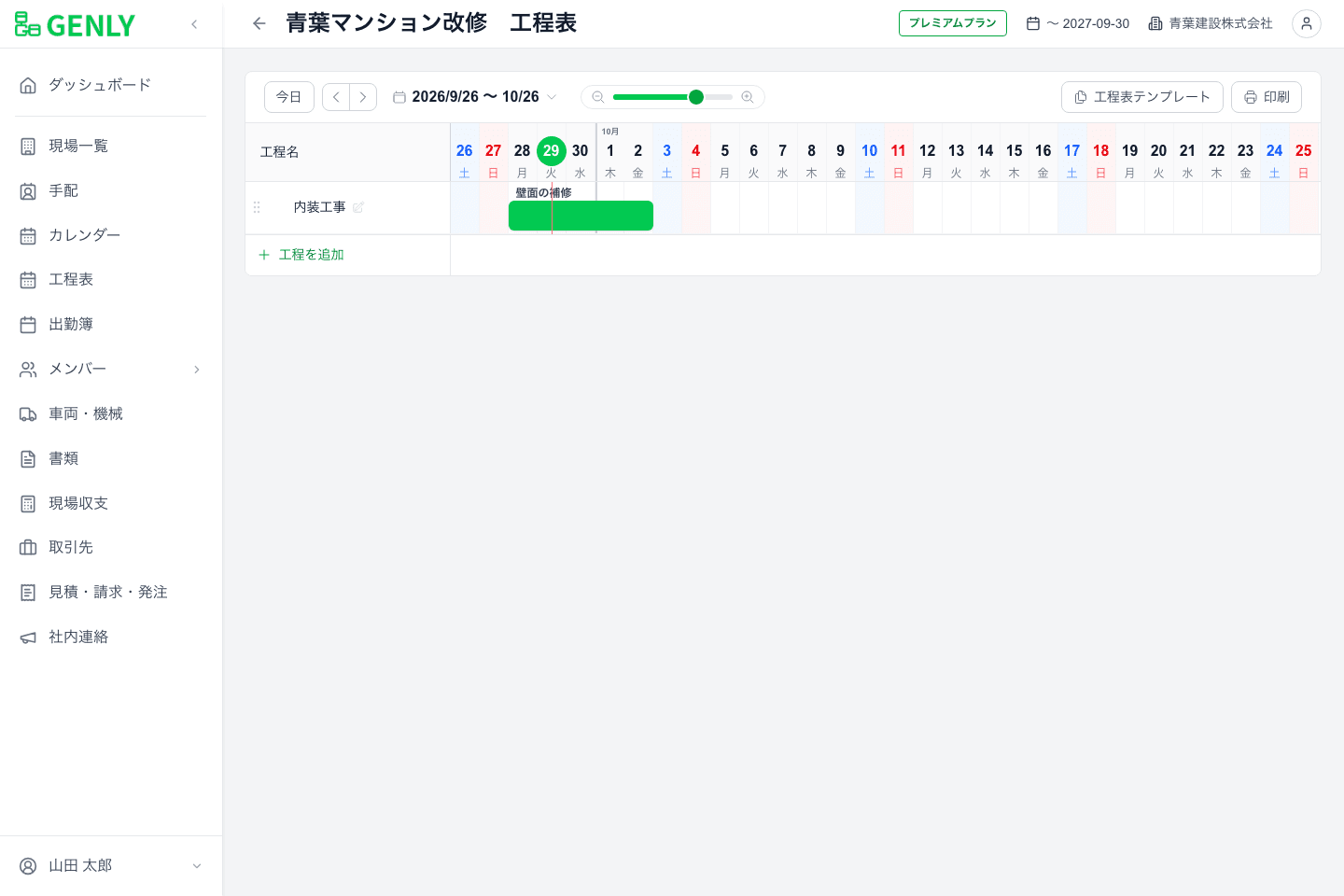Click the 内装工事 process name
Screen dimensions: 1344x896
coord(320,207)
